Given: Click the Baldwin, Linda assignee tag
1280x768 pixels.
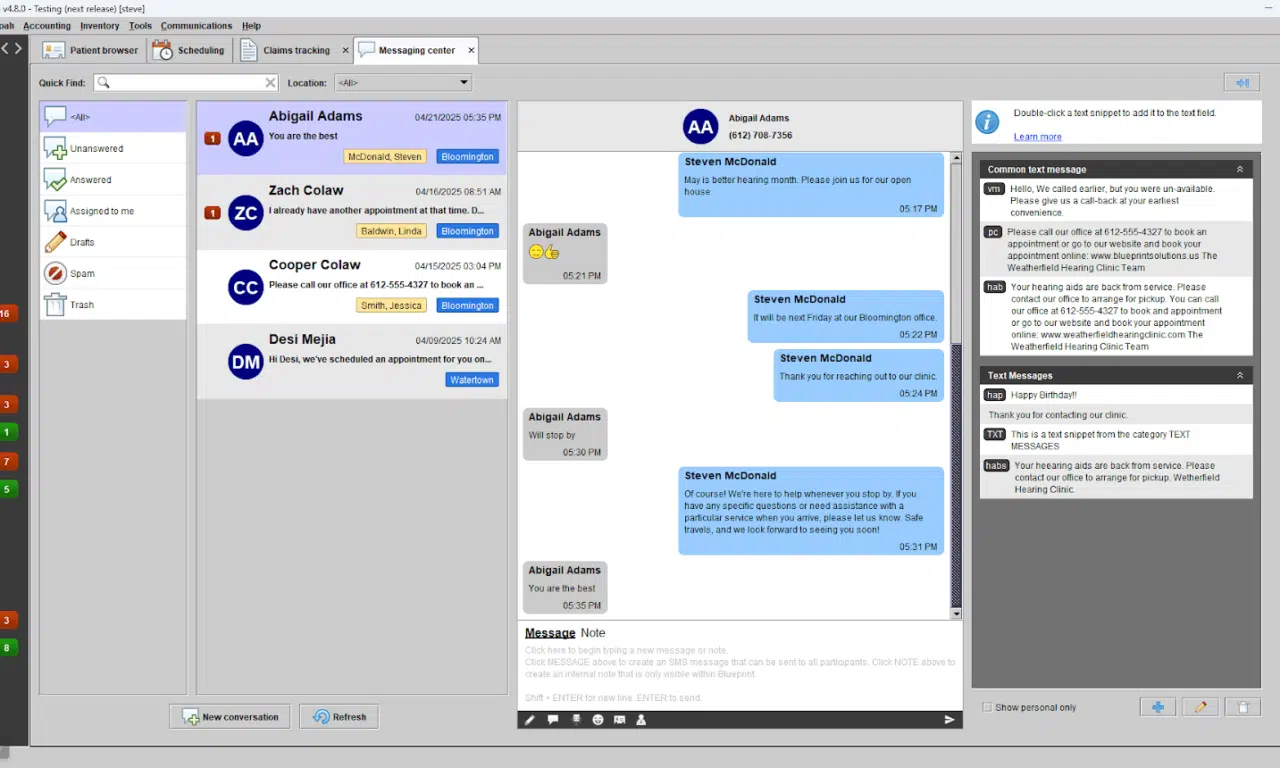Looking at the screenshot, I should coord(391,231).
